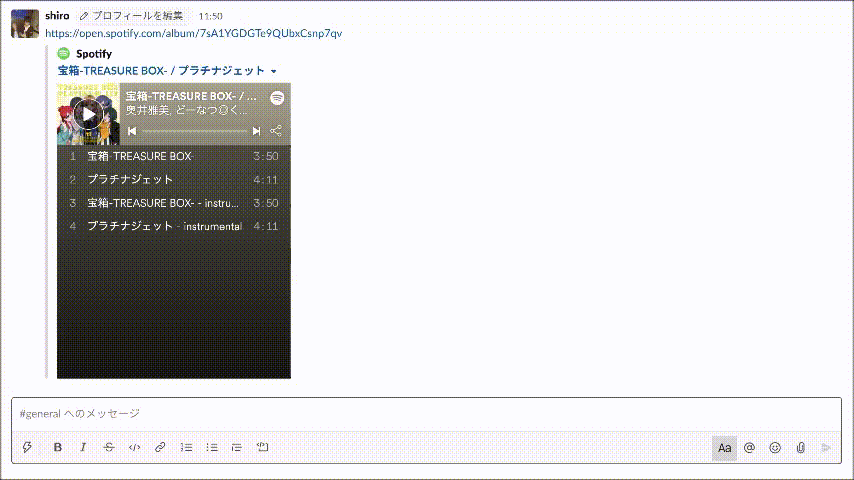Click the artist names under the player title
Image resolution: width=854 pixels, height=480 pixels.
click(x=186, y=111)
